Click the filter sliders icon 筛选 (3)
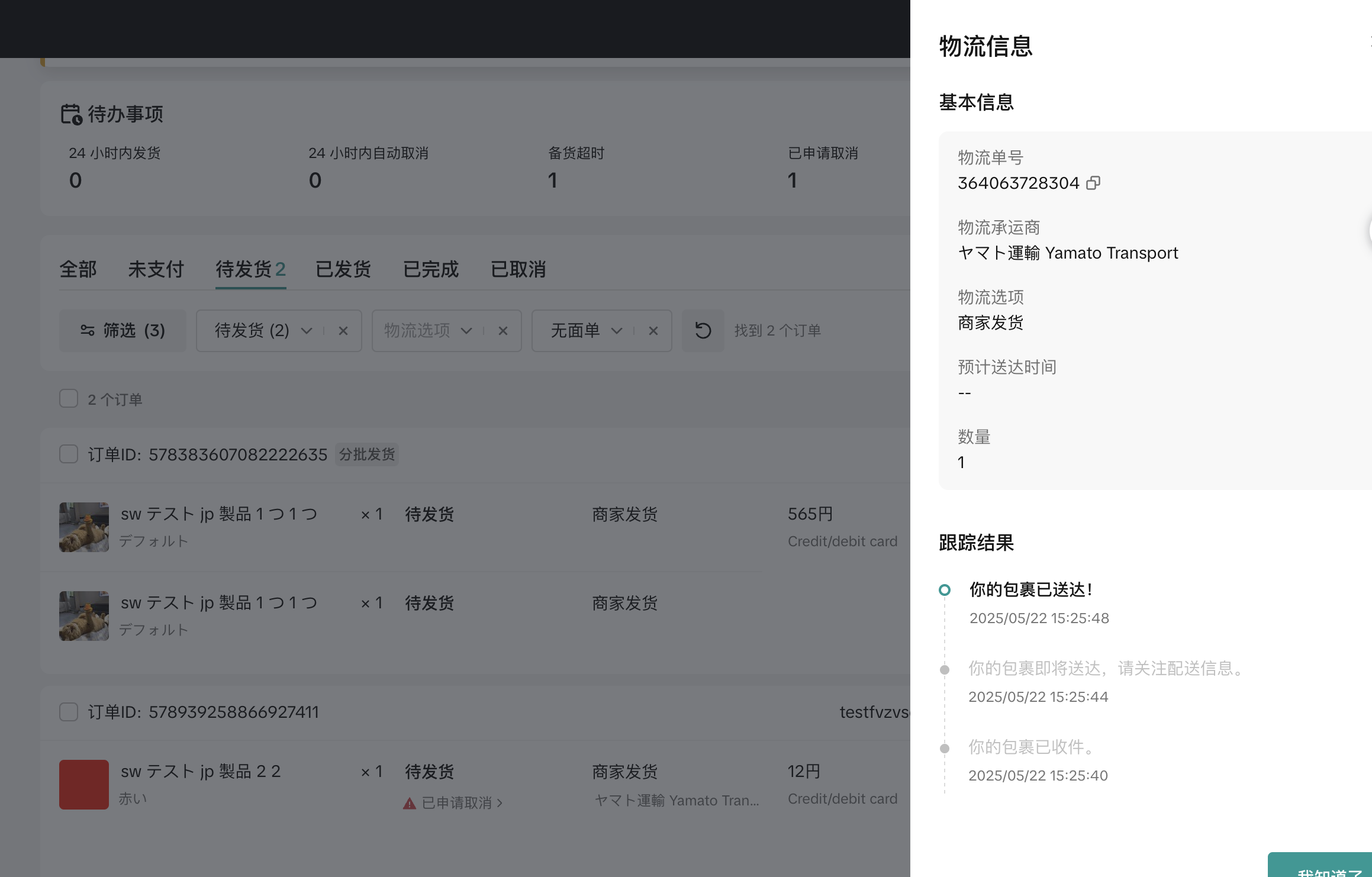Screen dimensions: 1372x877 [88, 330]
